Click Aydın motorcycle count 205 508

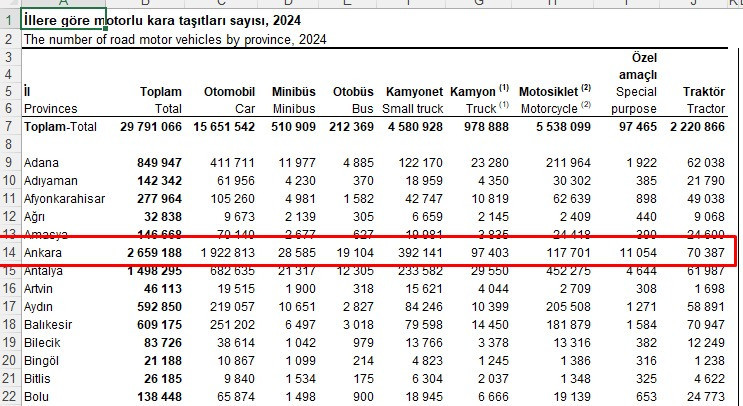pyautogui.click(x=568, y=307)
